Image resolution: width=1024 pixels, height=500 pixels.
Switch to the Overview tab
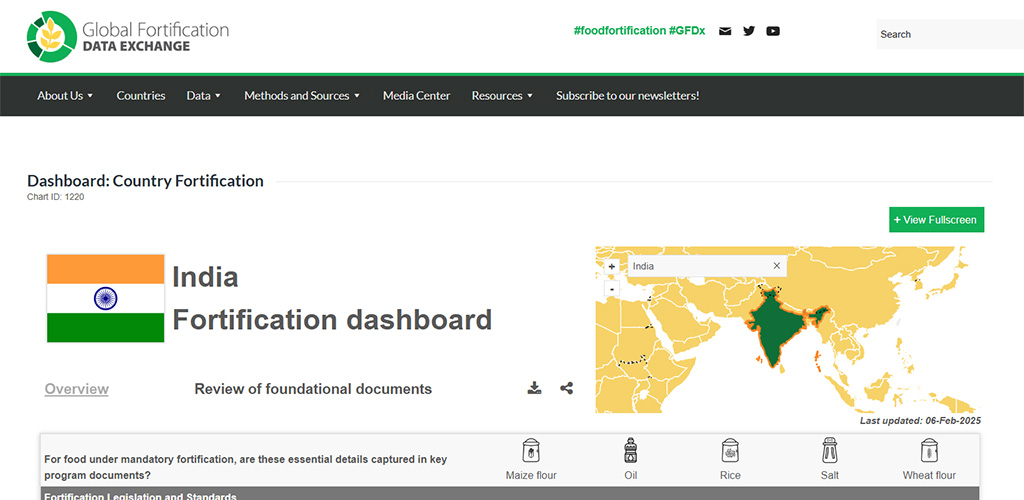pyautogui.click(x=76, y=389)
